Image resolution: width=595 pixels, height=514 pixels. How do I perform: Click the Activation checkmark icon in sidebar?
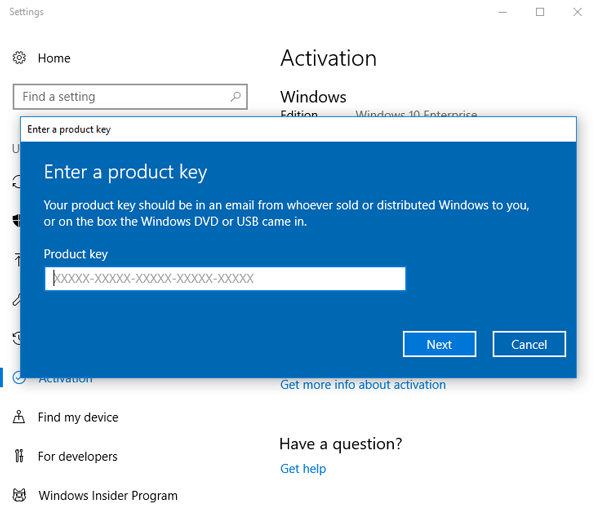pos(18,378)
